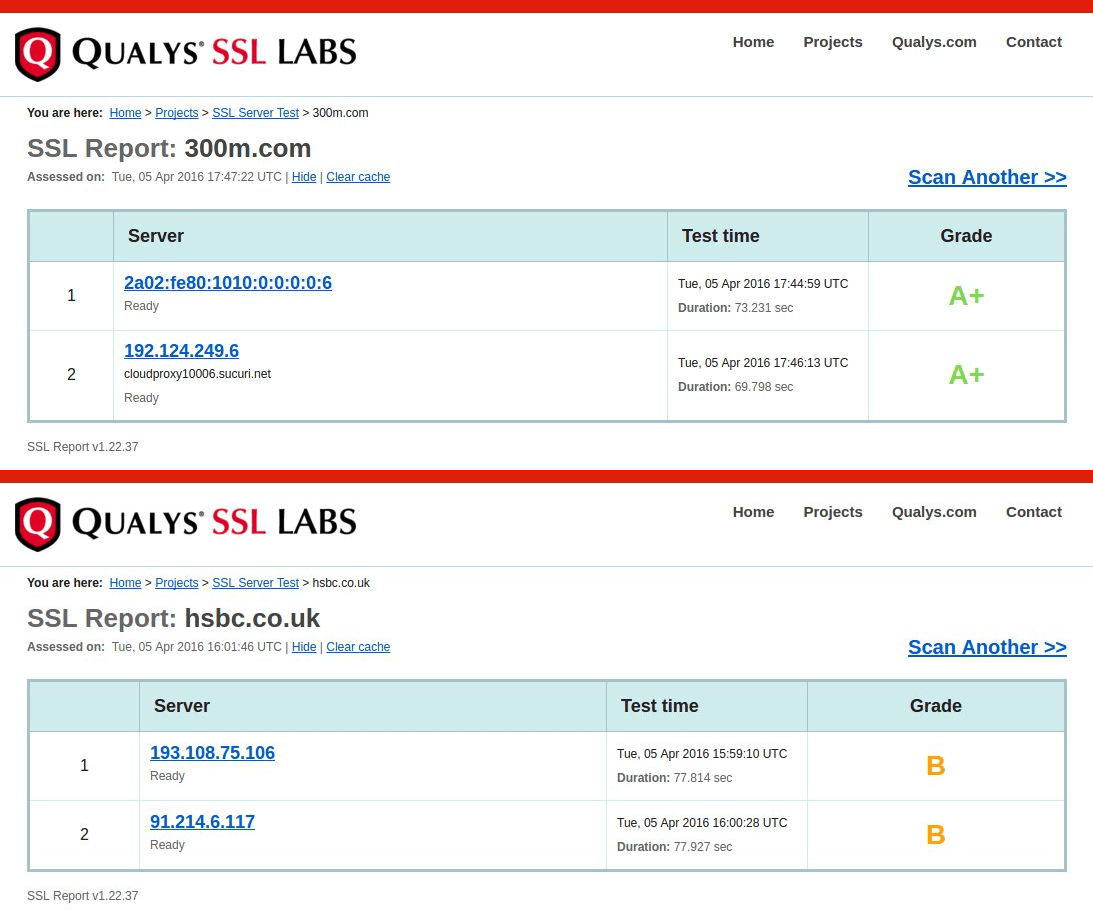The height and width of the screenshot is (920, 1093).
Task: Open Contact in the navigation above the 300m.com report
Action: click(x=1034, y=42)
